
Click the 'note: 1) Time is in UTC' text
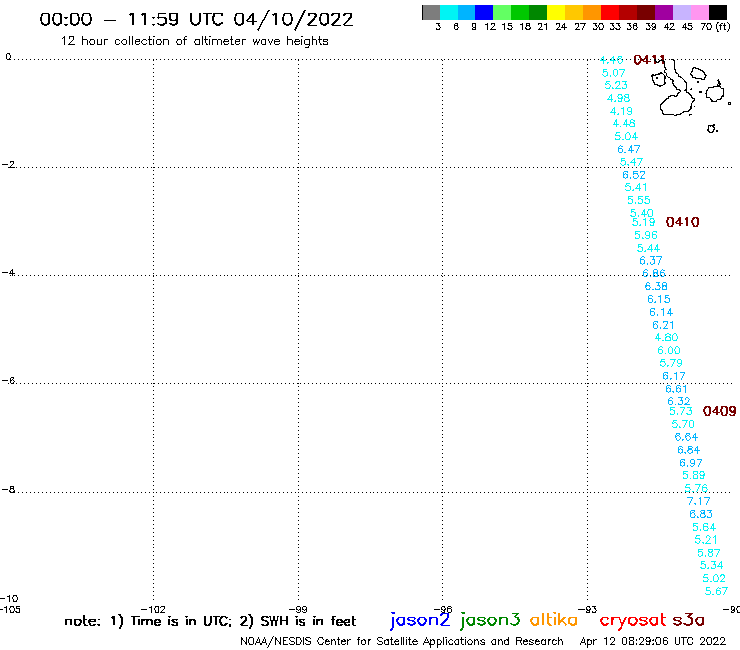(148, 621)
